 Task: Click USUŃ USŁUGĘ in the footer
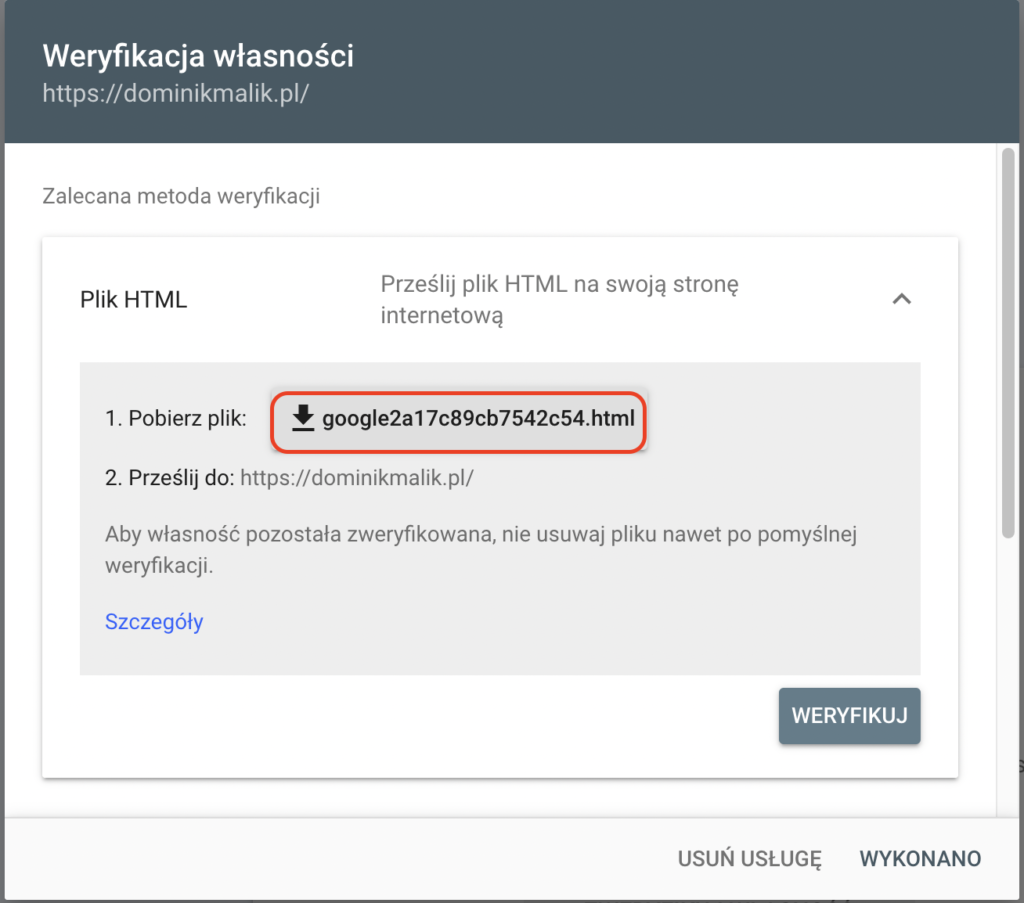pyautogui.click(x=750, y=858)
